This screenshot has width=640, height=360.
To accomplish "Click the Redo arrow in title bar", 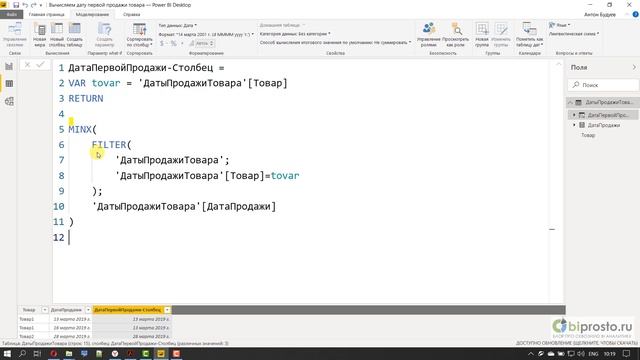I will pos(33,5).
